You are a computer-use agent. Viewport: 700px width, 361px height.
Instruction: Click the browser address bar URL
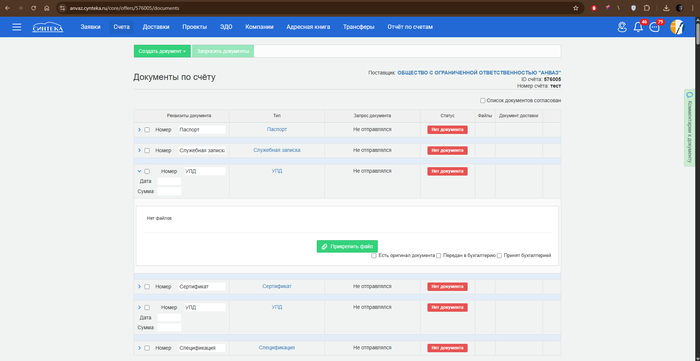(x=125, y=8)
